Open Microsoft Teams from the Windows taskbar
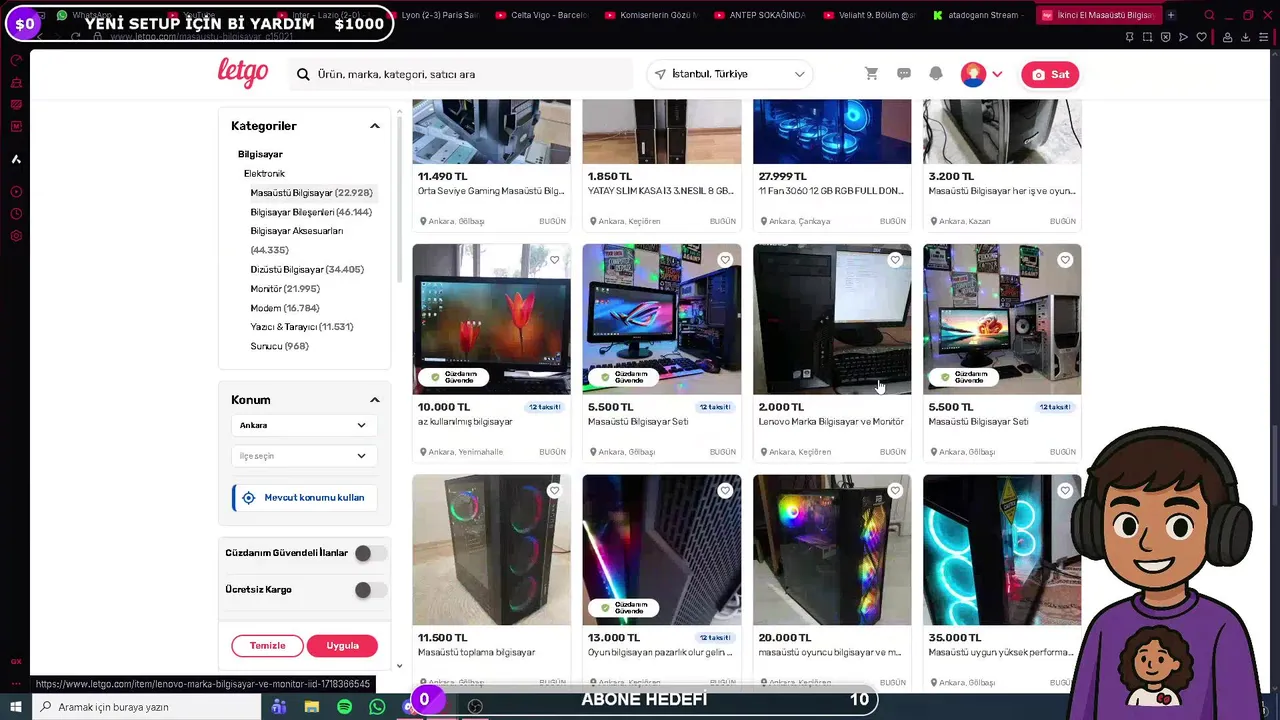The height and width of the screenshot is (720, 1280). click(279, 706)
